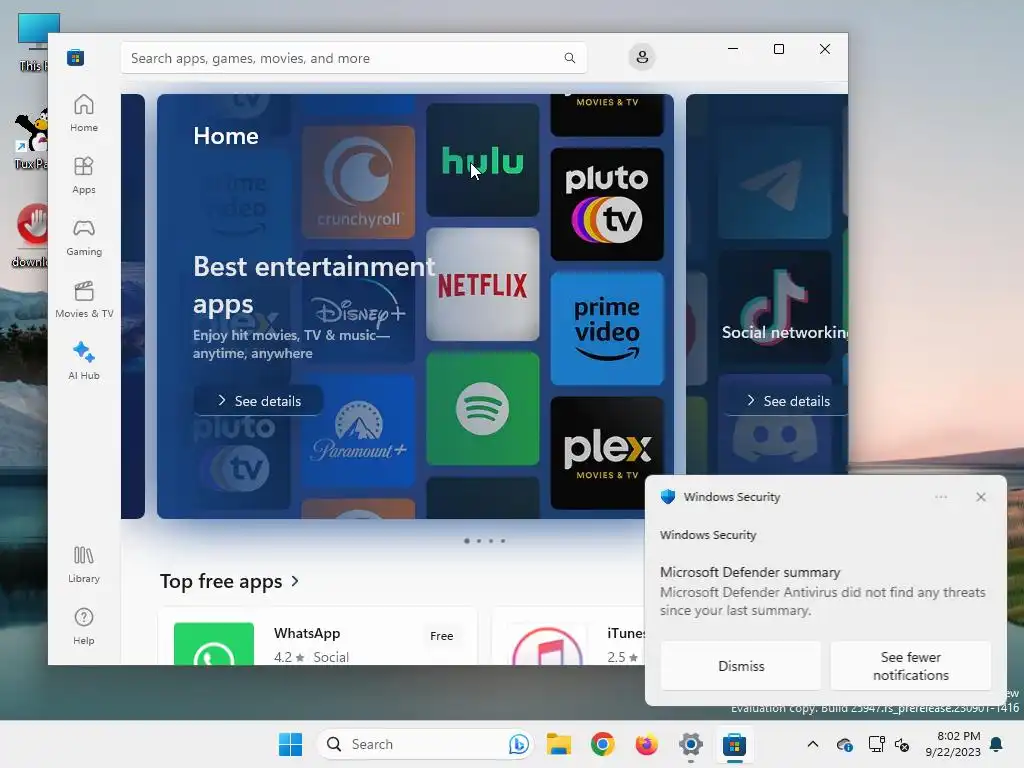Go to the Gaming section
Screen dimensions: 1024x768
84,237
